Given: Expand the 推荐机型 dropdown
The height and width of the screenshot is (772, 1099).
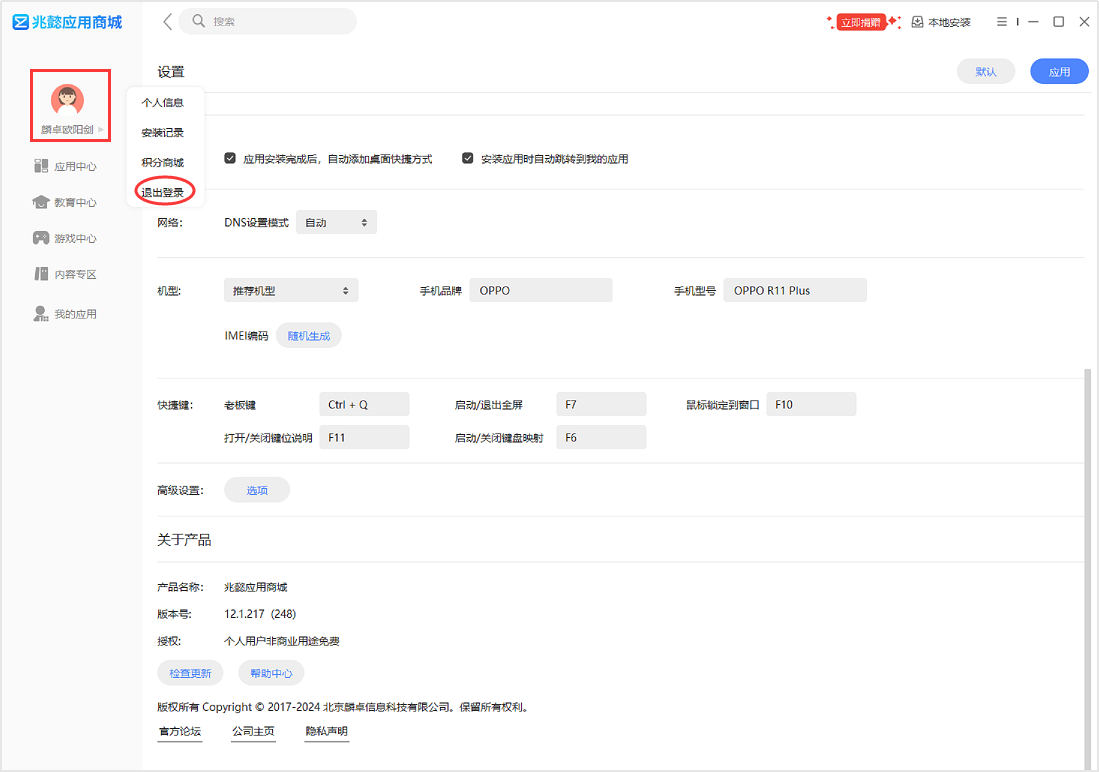Looking at the screenshot, I should click(290, 291).
